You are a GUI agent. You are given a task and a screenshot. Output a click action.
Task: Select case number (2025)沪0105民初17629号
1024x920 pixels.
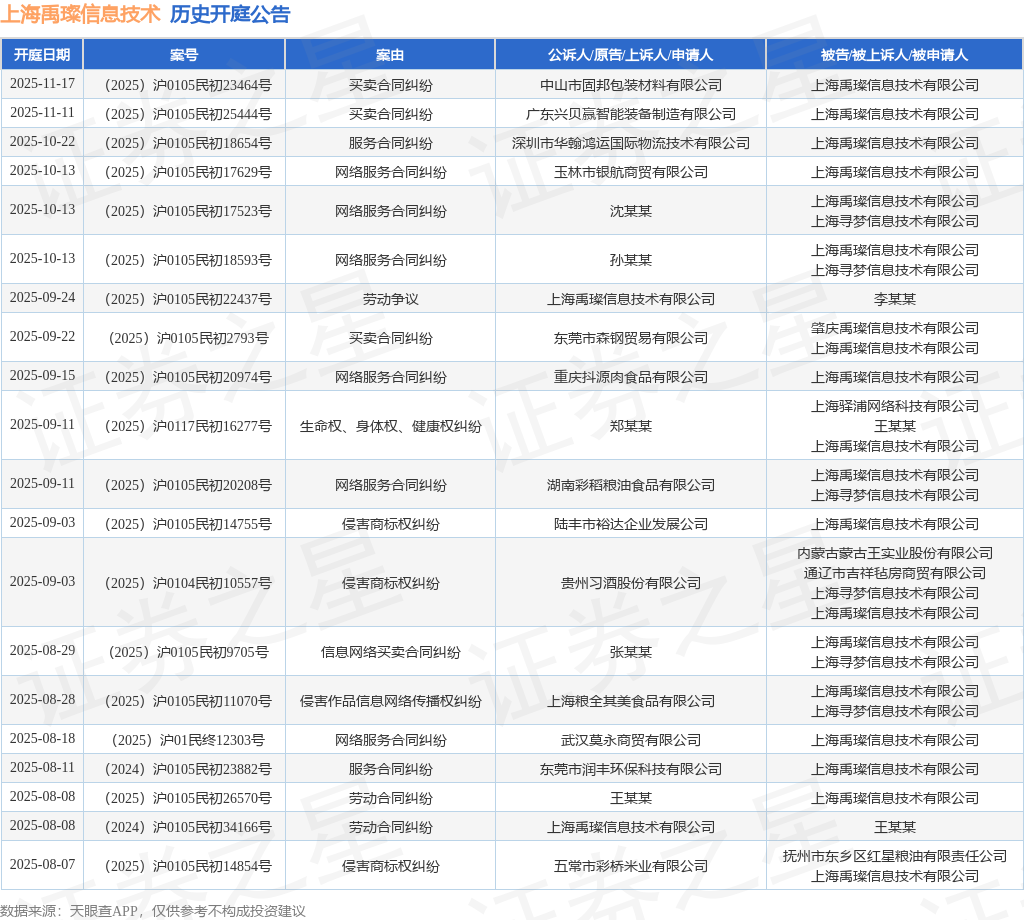point(188,172)
